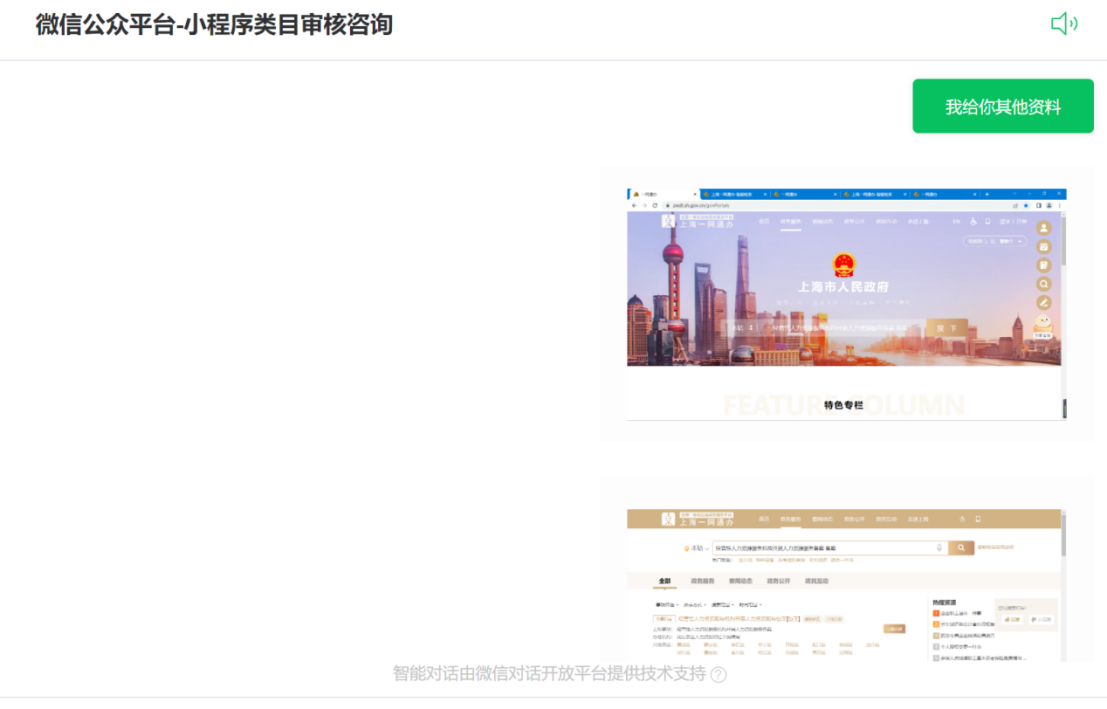Screen dimensions: 1107x709
Task: Click the 上海一网通办 logo in second screenshot header
Action: click(698, 519)
